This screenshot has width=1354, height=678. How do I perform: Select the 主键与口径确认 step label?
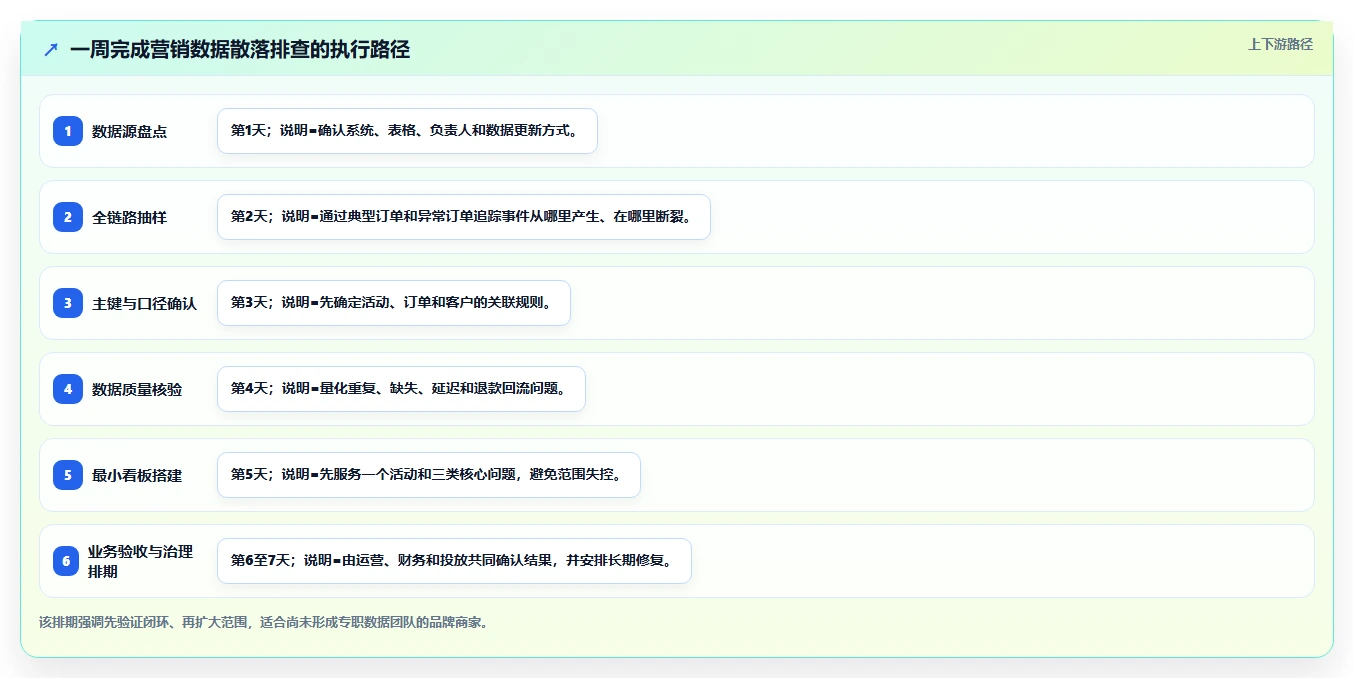[x=145, y=303]
